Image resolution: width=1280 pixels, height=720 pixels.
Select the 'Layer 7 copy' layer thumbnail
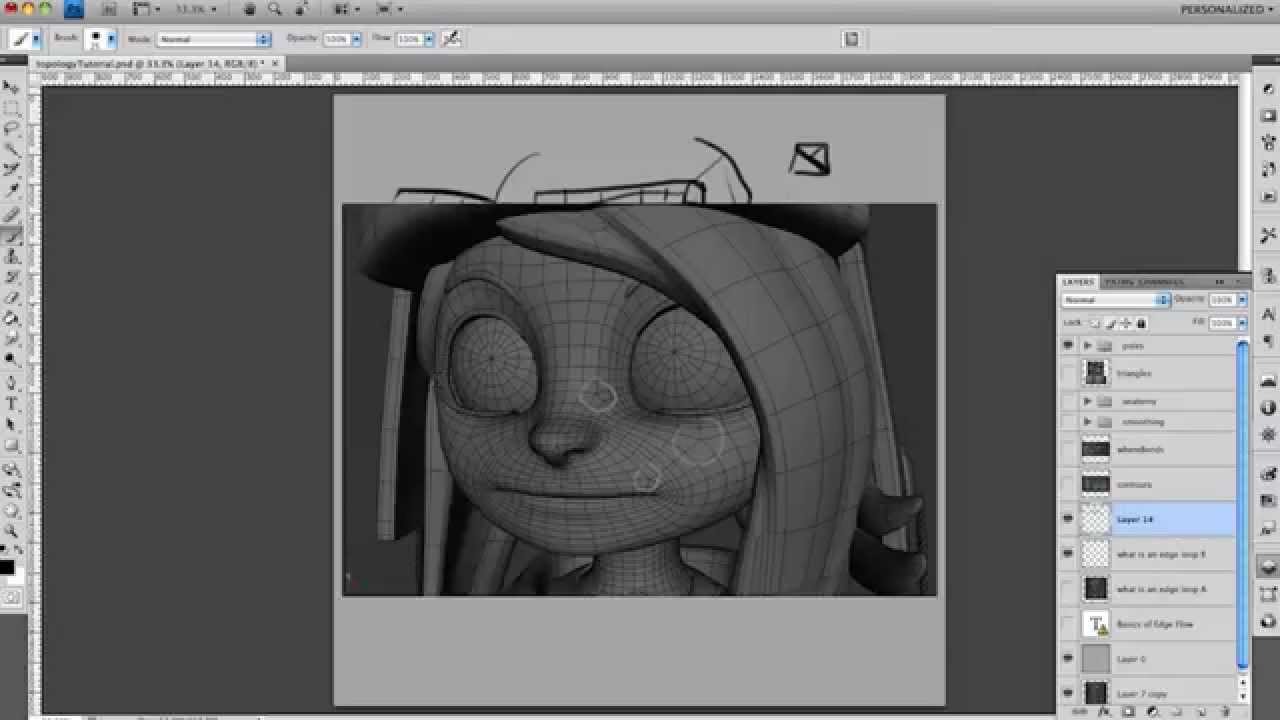[1097, 693]
